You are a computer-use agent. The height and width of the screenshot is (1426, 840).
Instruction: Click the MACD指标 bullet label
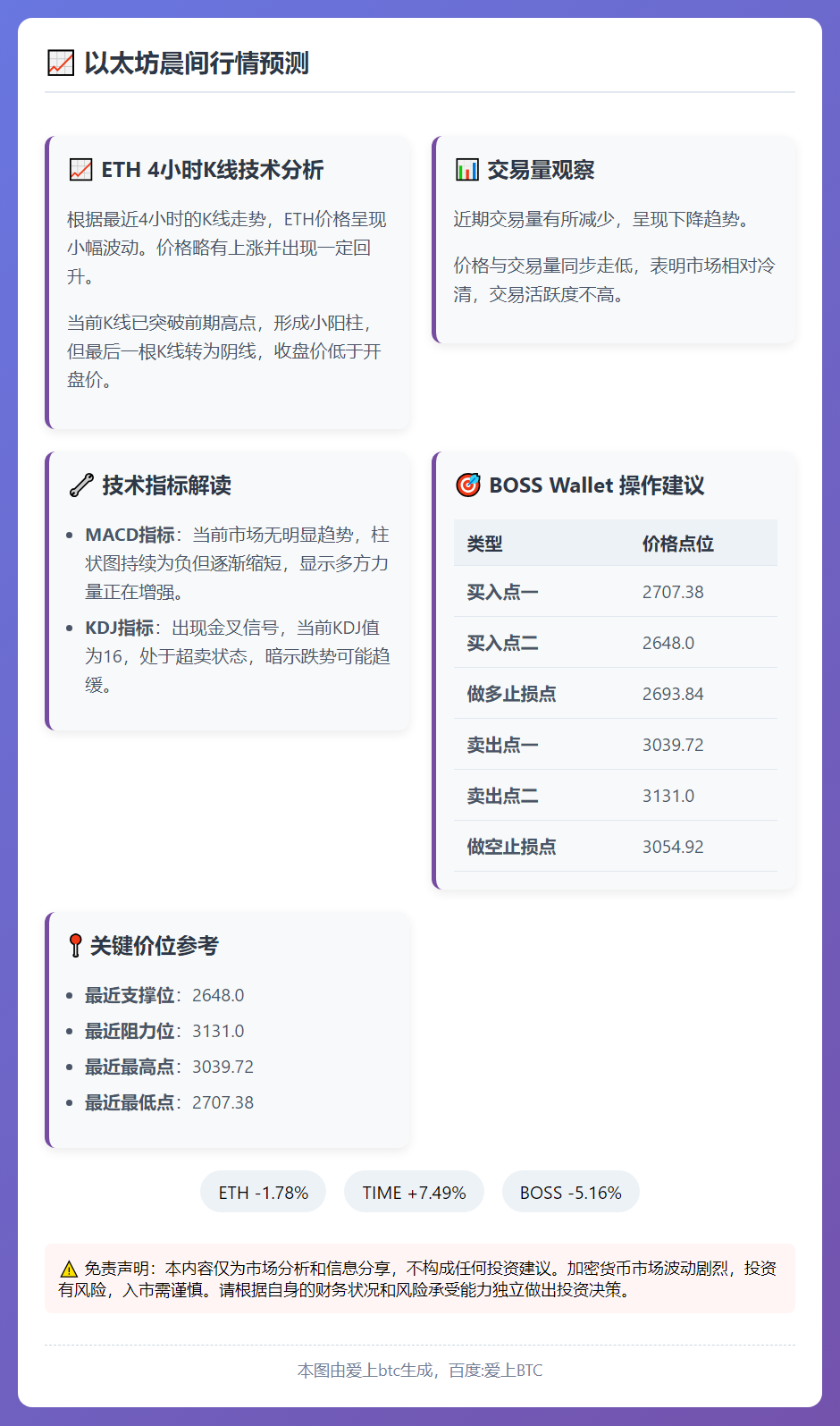(x=130, y=535)
